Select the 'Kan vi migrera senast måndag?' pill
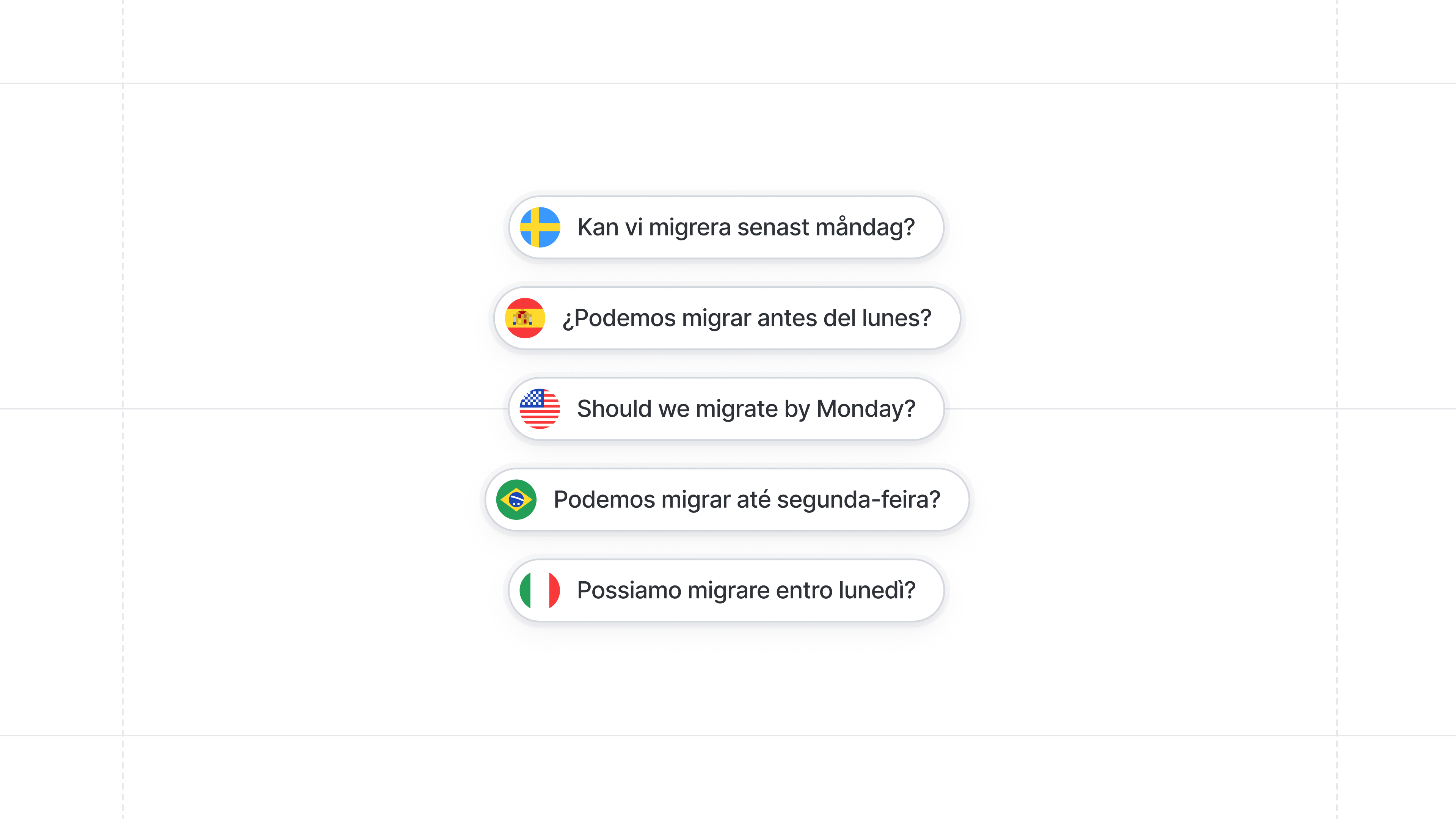The image size is (1456, 819). 726,227
